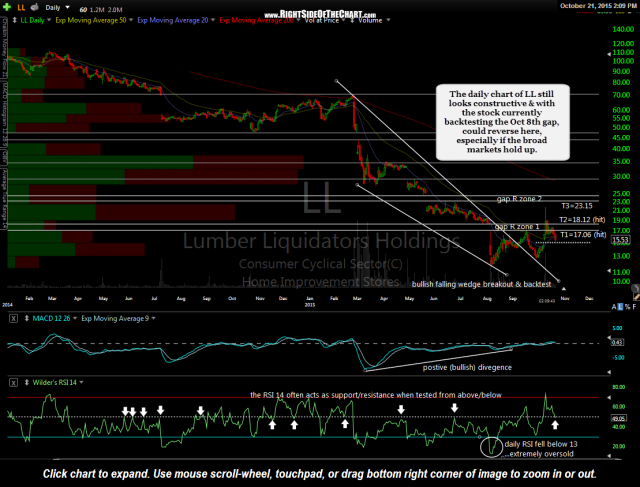
Task: Click the Nov label on the time axis
Action: tap(565, 298)
